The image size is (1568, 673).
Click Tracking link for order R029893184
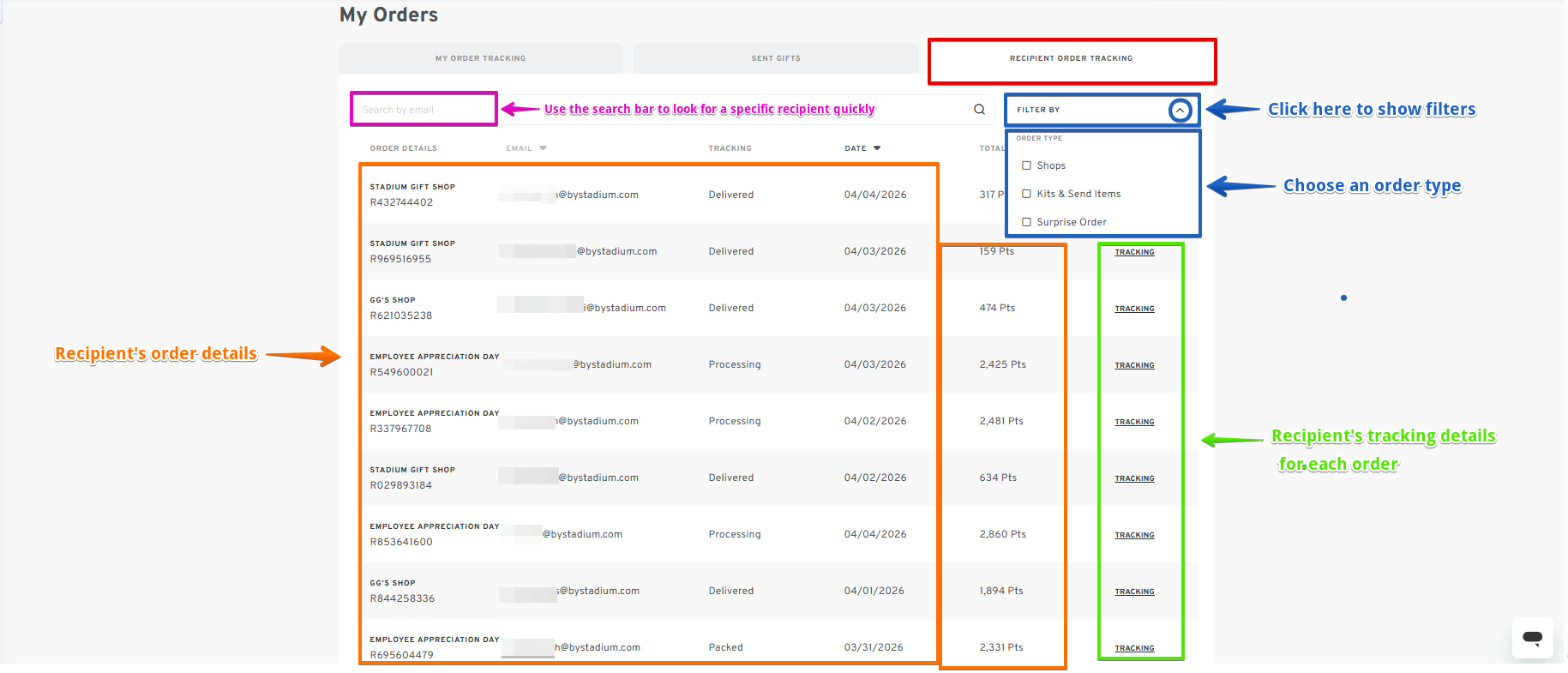pos(1134,478)
